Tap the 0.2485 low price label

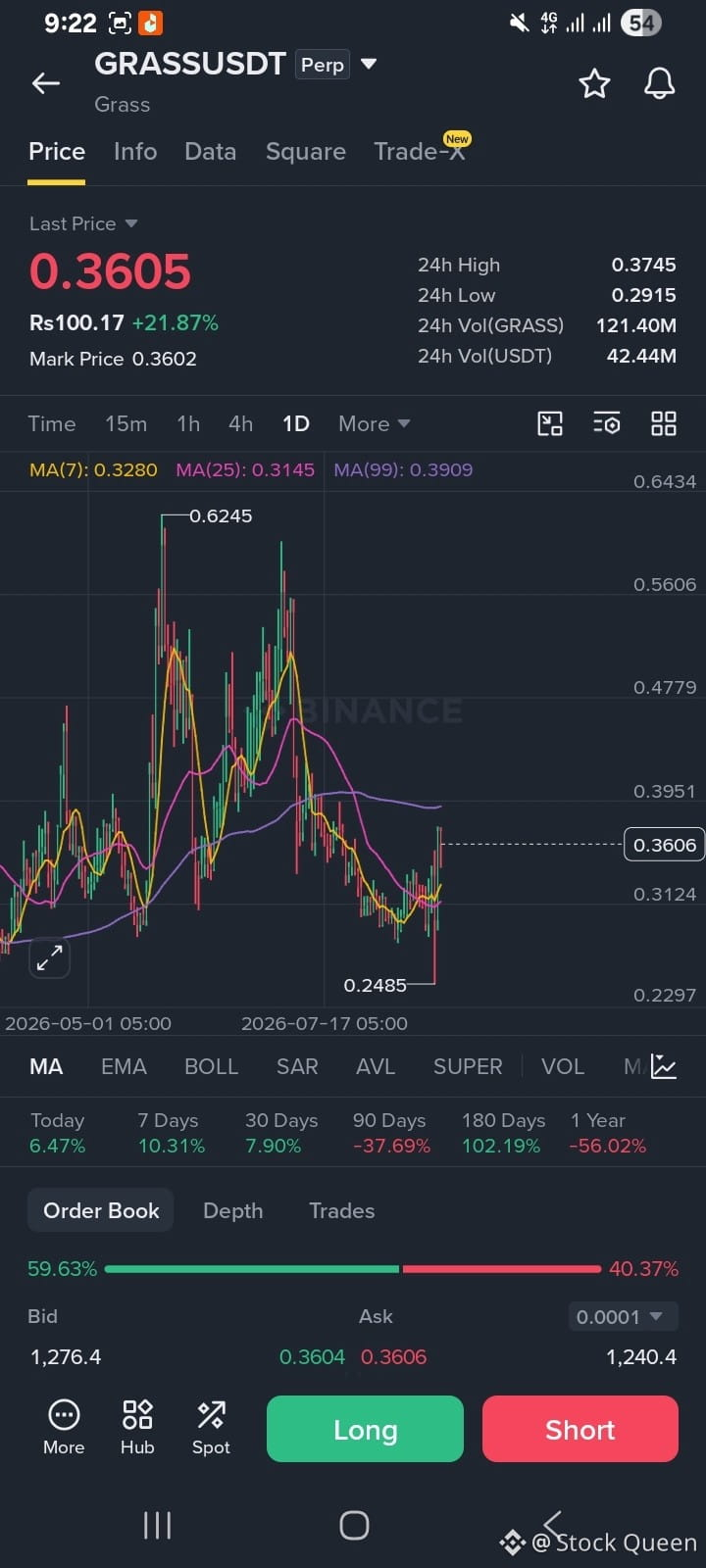[375, 985]
